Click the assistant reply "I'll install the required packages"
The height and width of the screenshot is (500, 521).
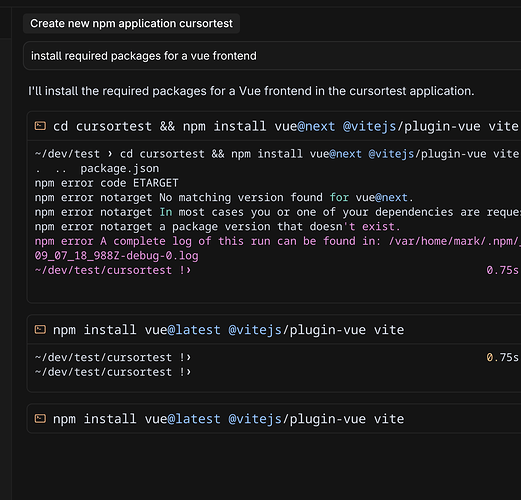[x=251, y=91]
